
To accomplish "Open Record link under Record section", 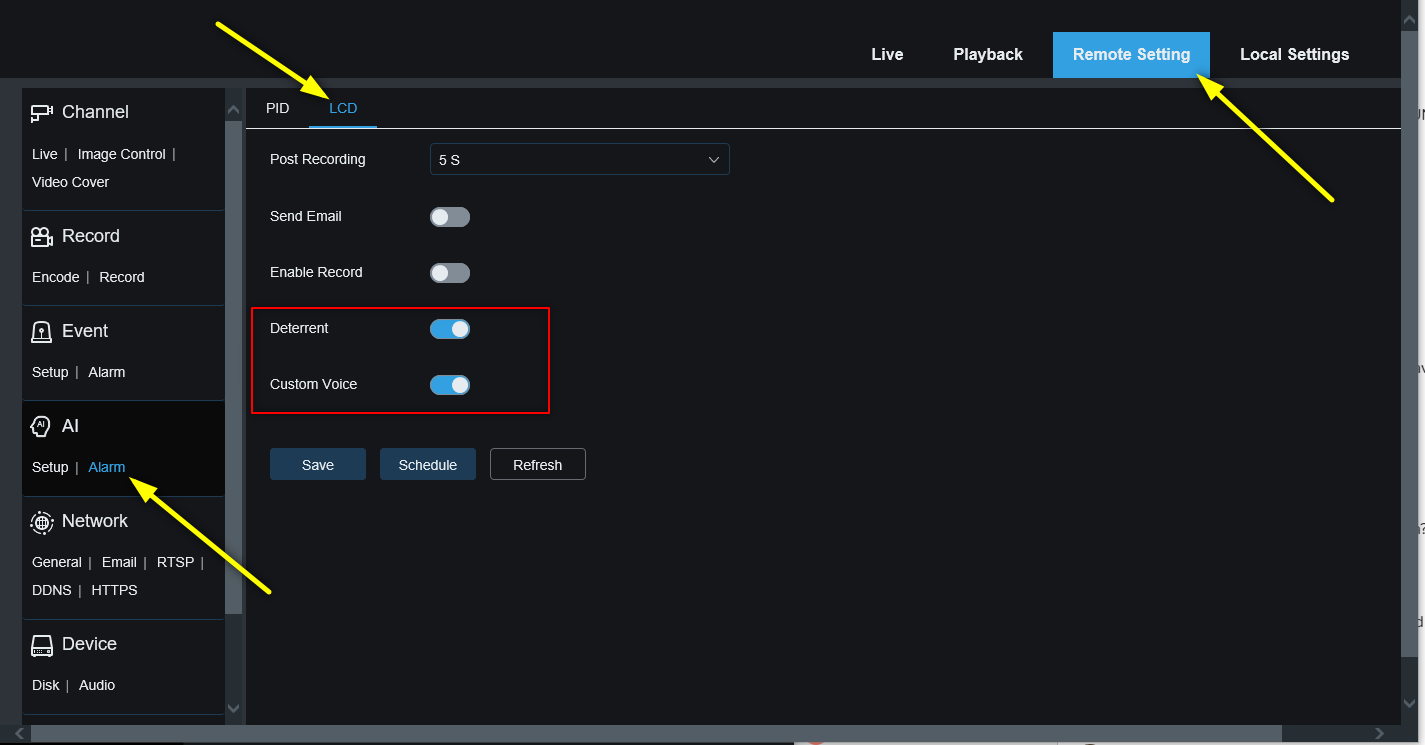I will pyautogui.click(x=122, y=277).
